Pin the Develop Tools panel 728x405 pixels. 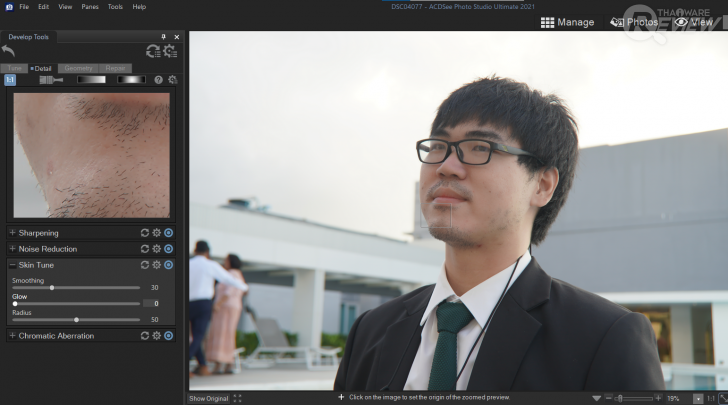point(163,37)
